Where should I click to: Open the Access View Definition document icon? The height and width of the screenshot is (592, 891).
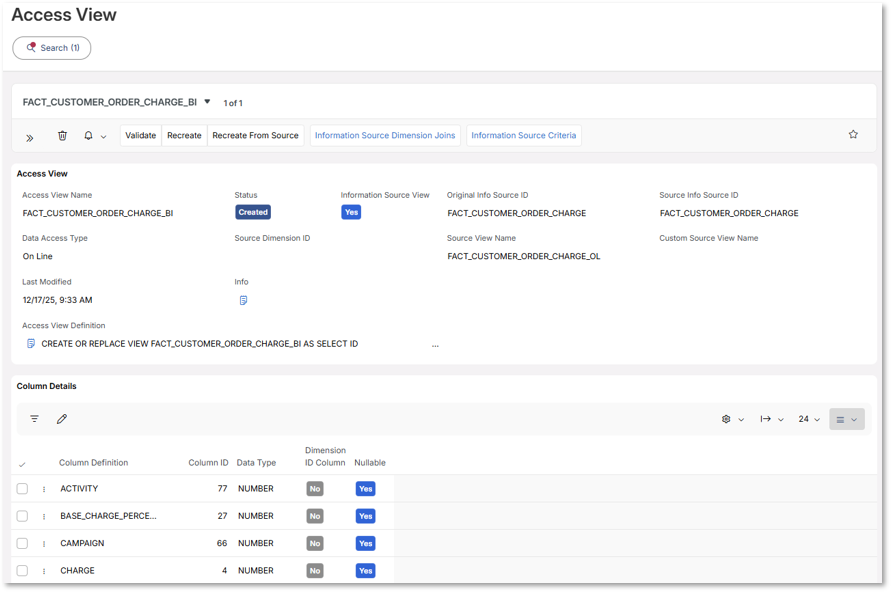[31, 344]
